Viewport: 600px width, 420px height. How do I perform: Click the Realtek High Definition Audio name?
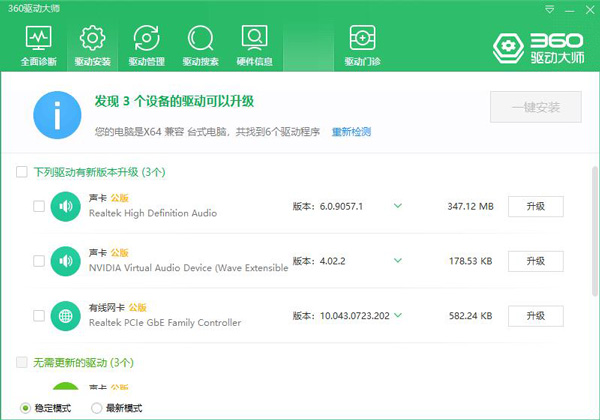(153, 213)
